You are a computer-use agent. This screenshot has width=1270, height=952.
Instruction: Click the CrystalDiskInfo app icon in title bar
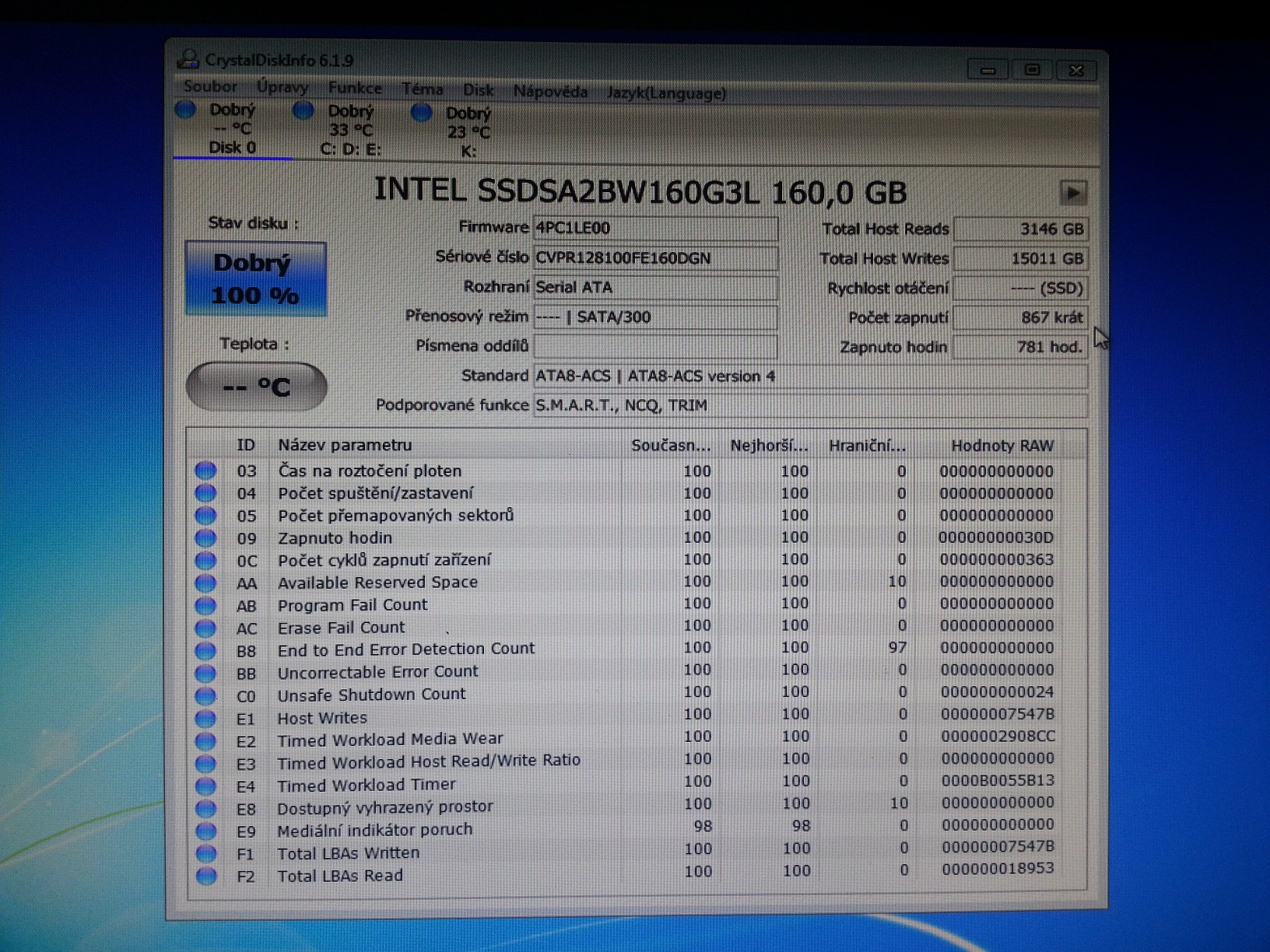tap(188, 58)
